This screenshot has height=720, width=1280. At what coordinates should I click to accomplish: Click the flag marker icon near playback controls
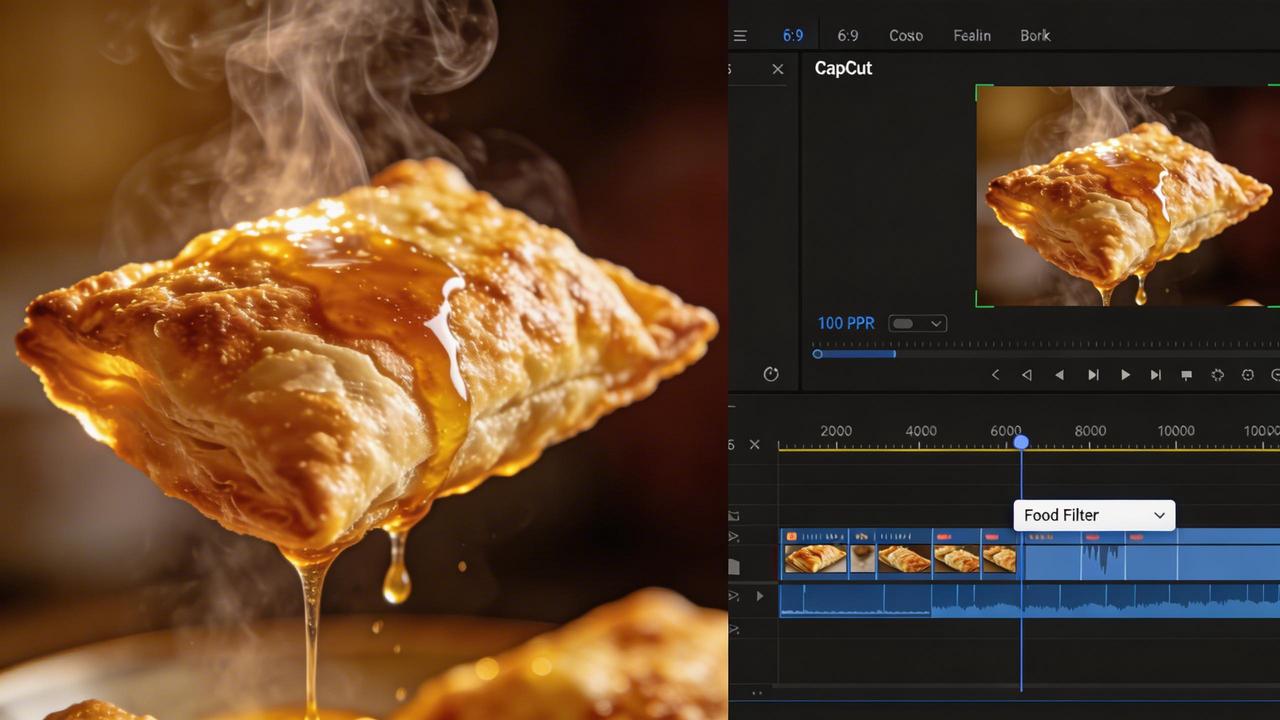coord(1186,374)
